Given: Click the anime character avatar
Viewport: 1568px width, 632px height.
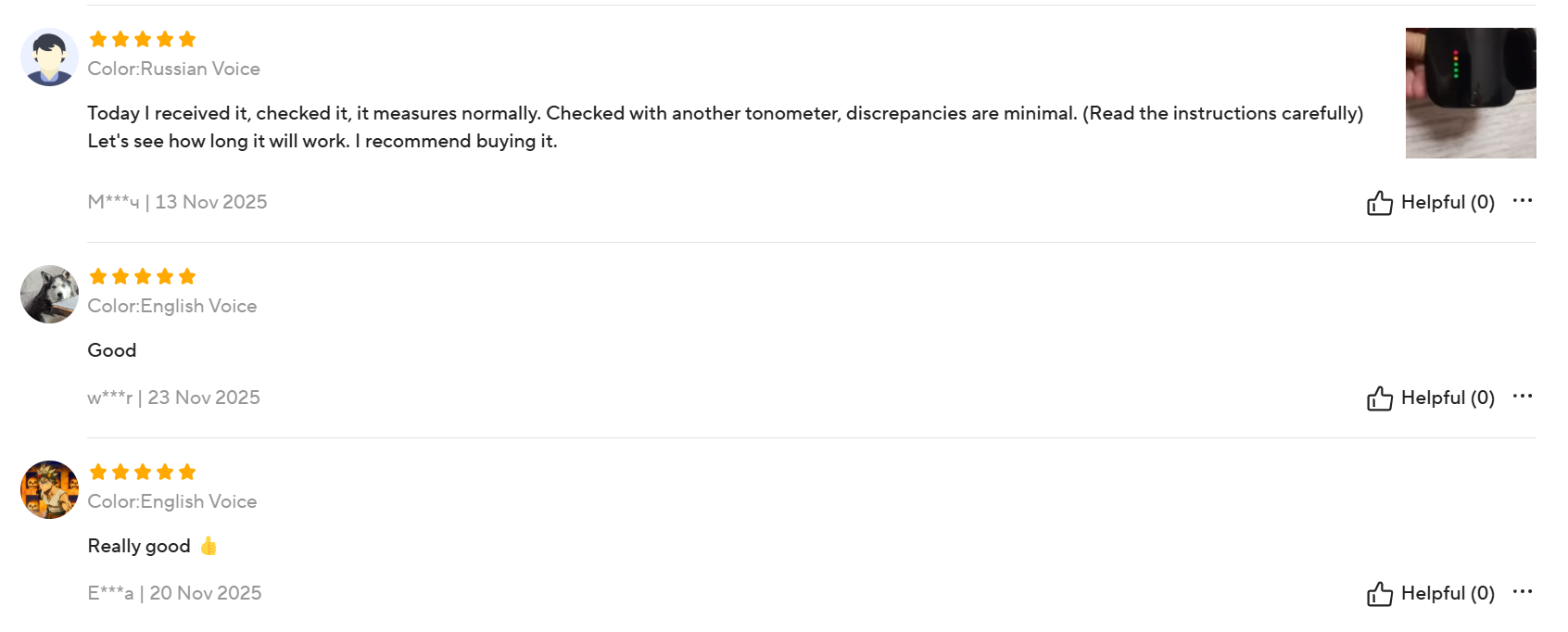Looking at the screenshot, I should pos(49,489).
